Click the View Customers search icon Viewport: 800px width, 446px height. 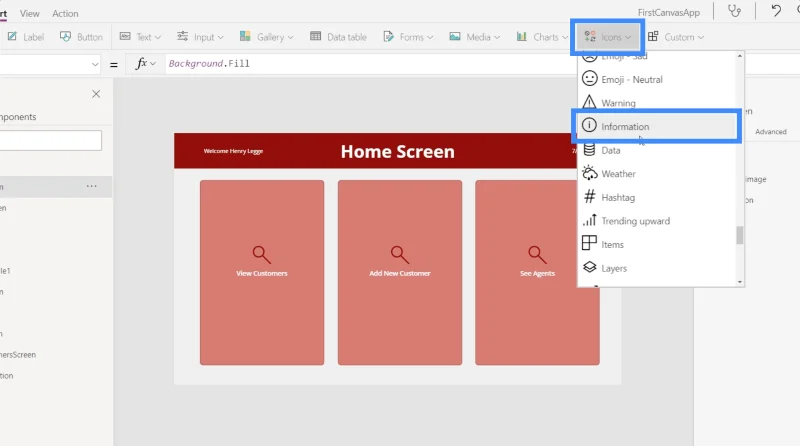click(261, 254)
